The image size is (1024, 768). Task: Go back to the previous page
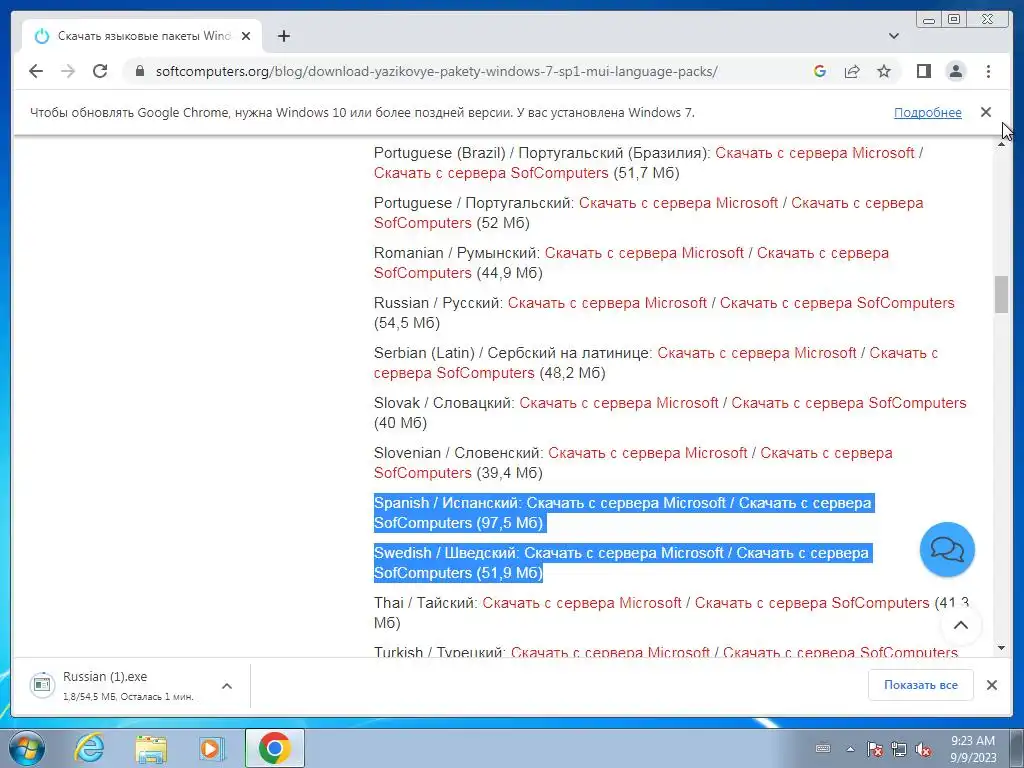coord(36,71)
